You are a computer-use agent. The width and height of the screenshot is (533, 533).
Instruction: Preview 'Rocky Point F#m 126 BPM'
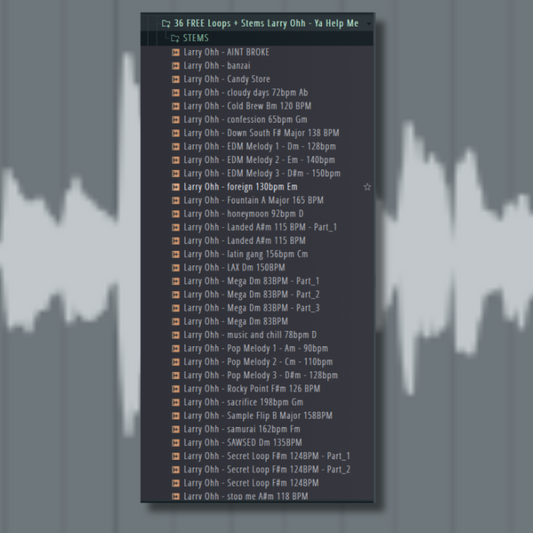pyautogui.click(x=252, y=389)
